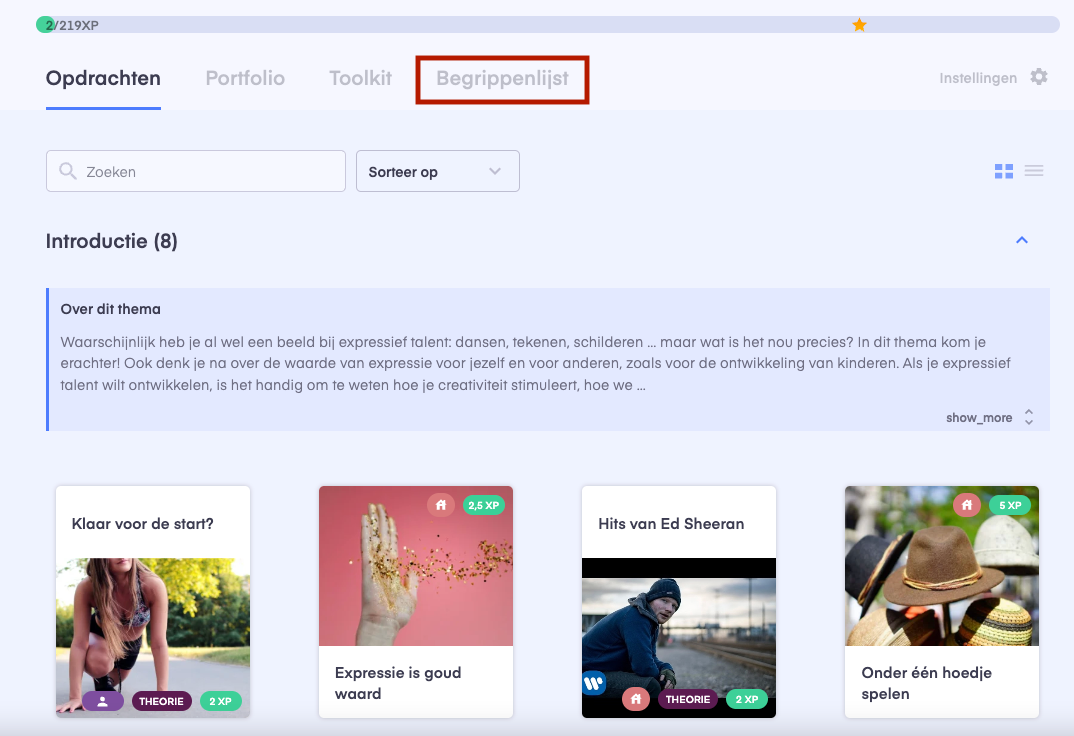The width and height of the screenshot is (1074, 736).
Task: Click THEORIE badge on Klaar voor de start card
Action: [161, 701]
